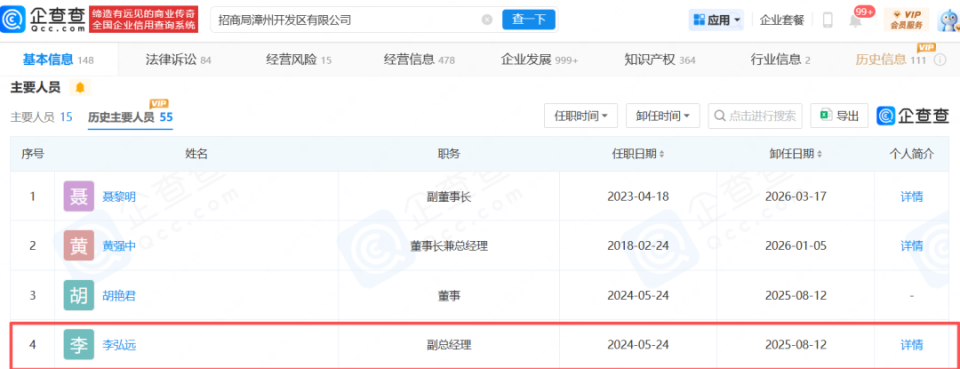This screenshot has width=960, height=369.
Task: Open 黄强中 profile link
Action: (x=119, y=246)
